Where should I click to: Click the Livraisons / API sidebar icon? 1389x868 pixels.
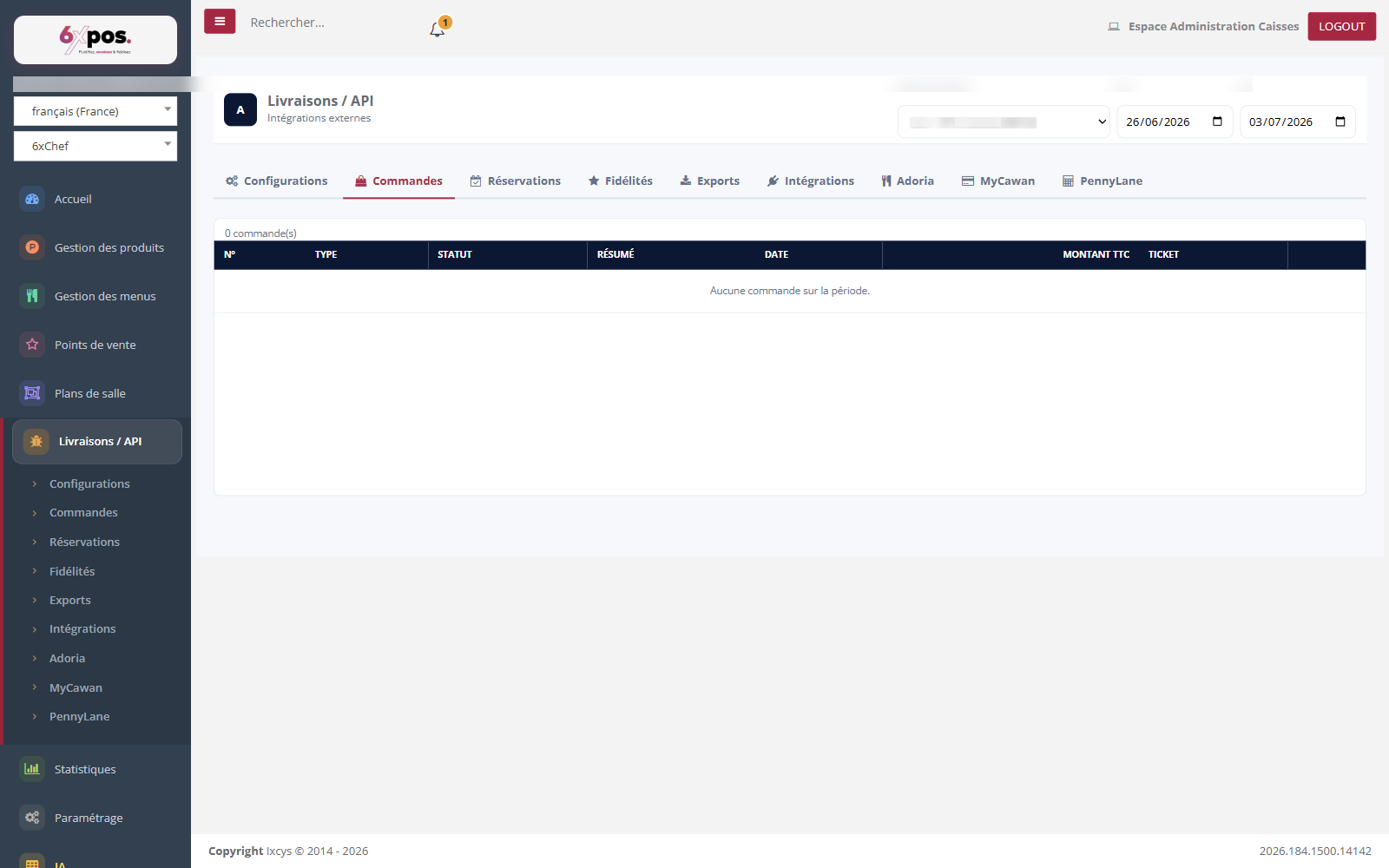coord(36,442)
